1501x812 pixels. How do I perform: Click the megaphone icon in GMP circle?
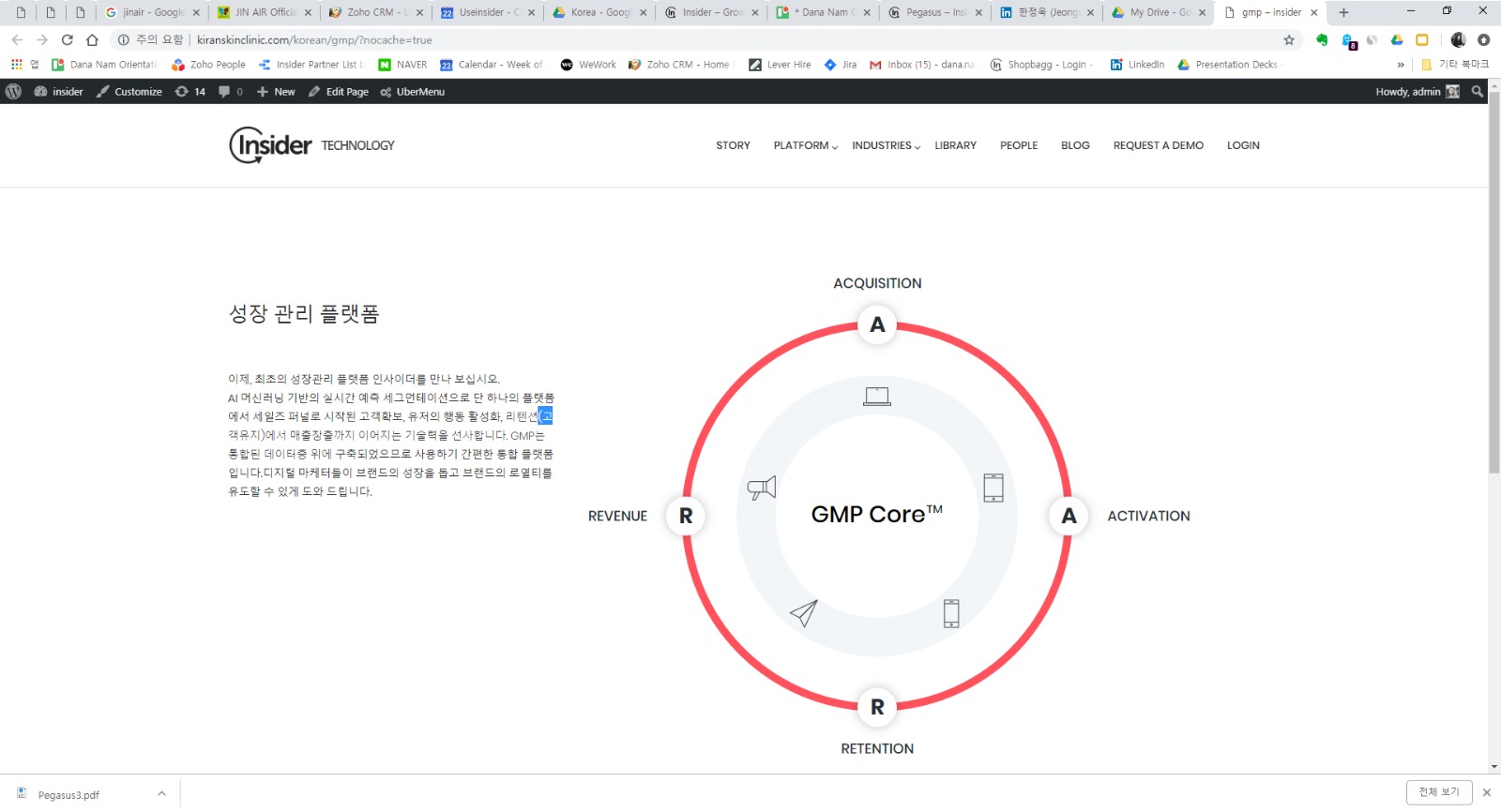(761, 488)
